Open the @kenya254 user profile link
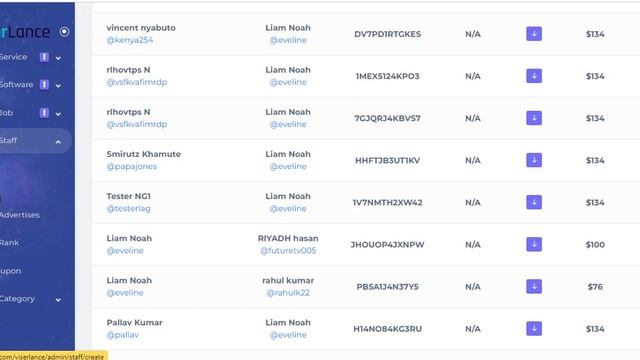 130,40
